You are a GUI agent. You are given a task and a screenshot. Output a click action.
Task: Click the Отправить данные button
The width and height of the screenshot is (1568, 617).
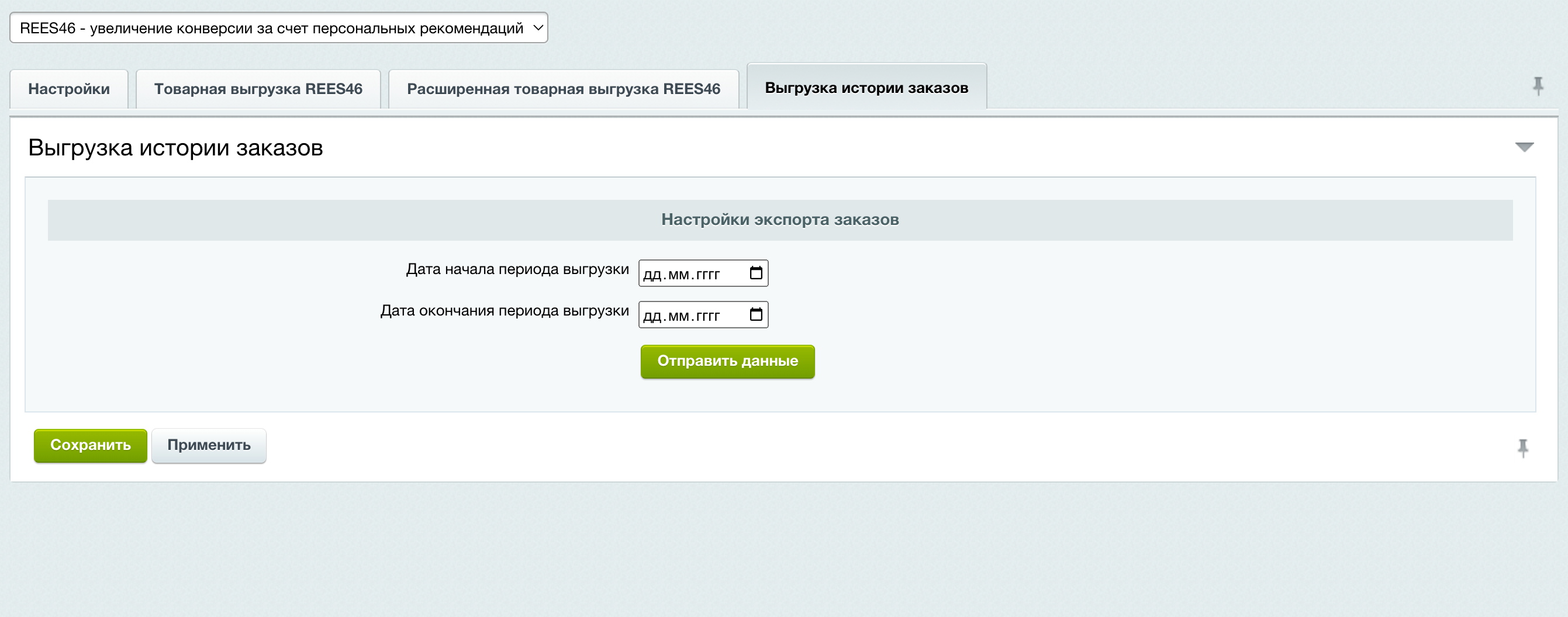click(727, 361)
